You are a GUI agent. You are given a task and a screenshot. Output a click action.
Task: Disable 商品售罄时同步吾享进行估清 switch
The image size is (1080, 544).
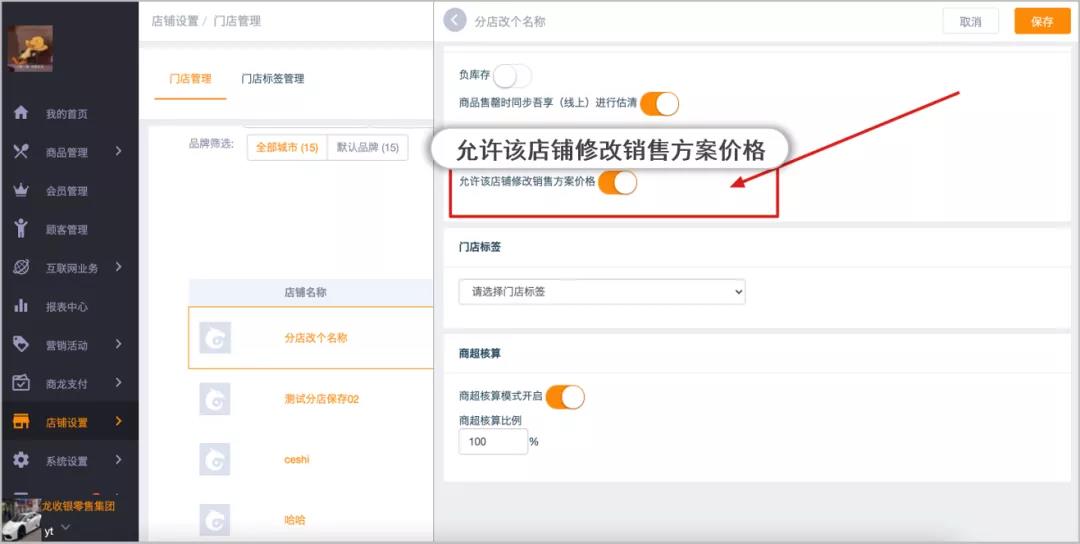(x=659, y=103)
